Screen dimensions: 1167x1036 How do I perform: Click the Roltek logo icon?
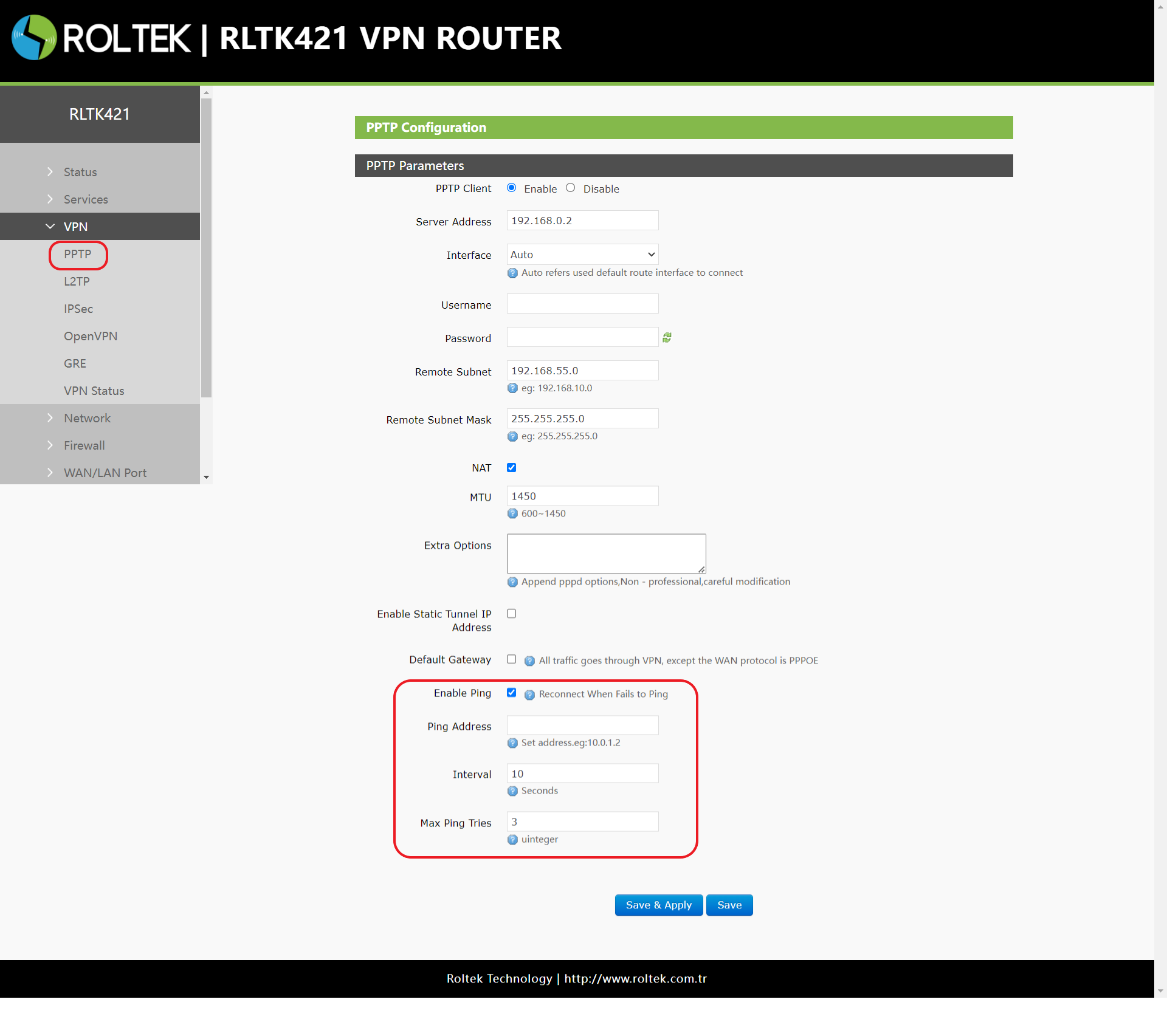34,38
